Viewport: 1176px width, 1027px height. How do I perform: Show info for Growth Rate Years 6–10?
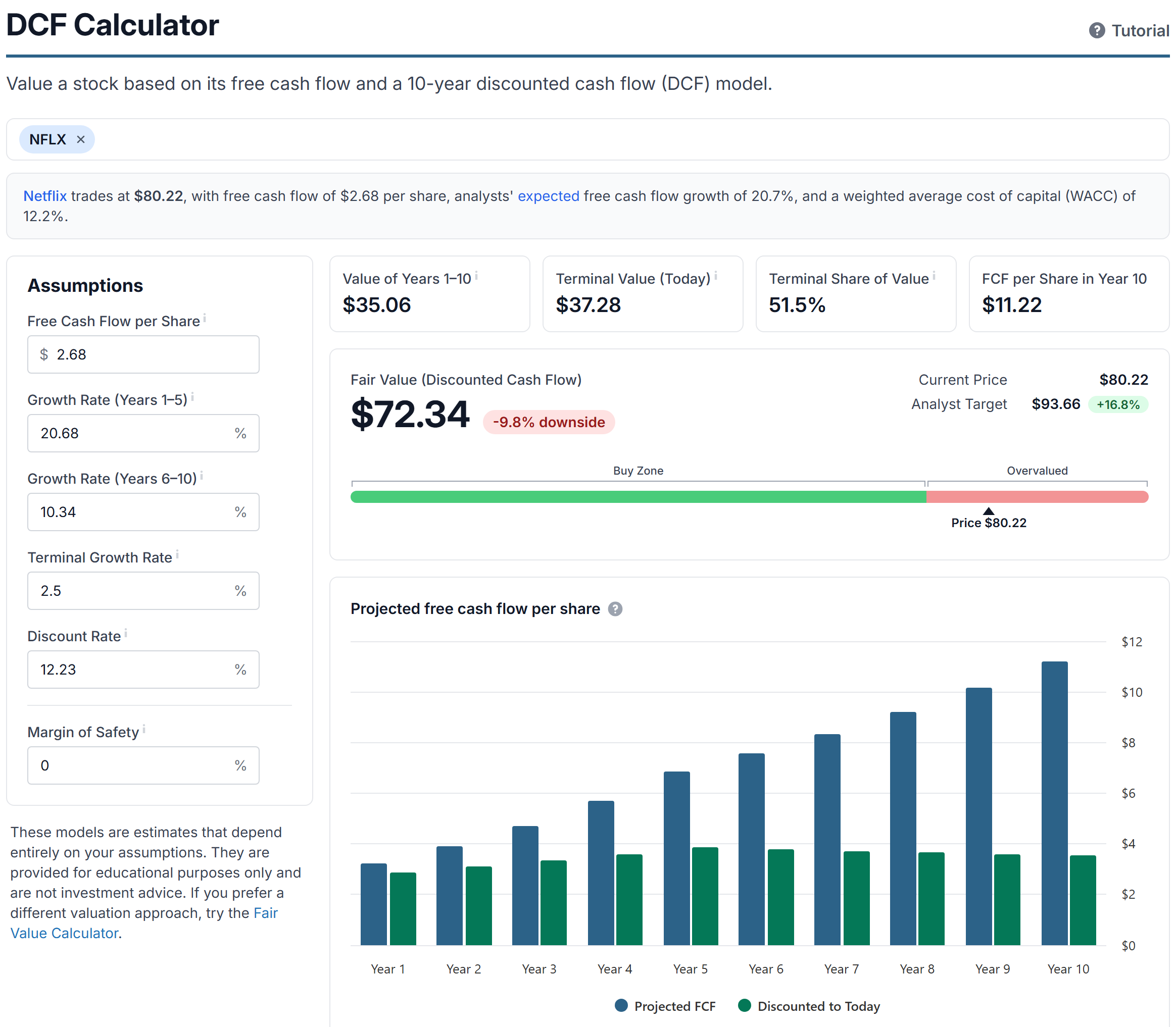click(201, 475)
